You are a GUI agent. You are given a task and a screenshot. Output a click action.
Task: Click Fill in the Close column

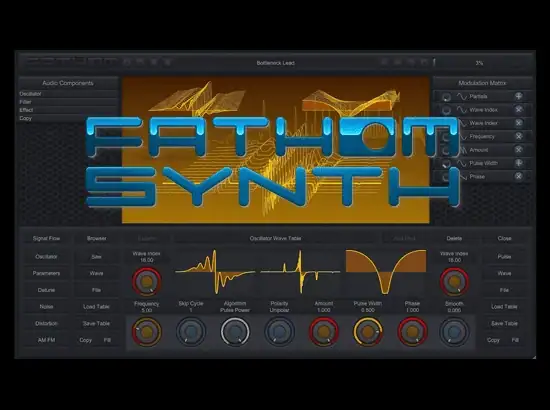[515, 340]
